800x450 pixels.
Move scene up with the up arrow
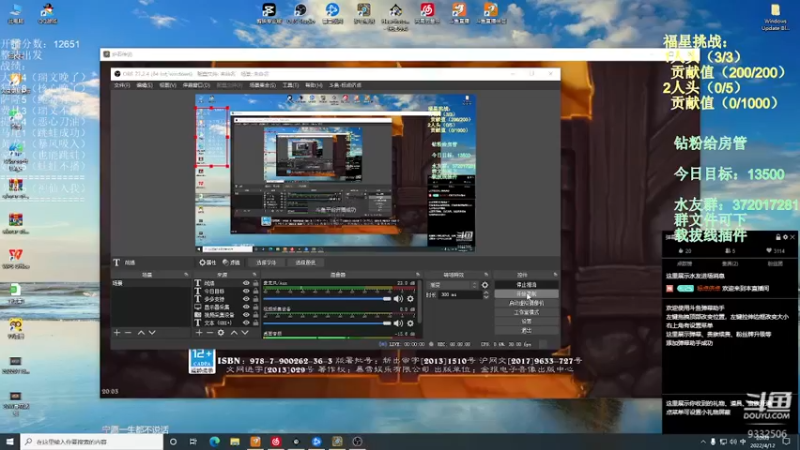[x=141, y=333]
